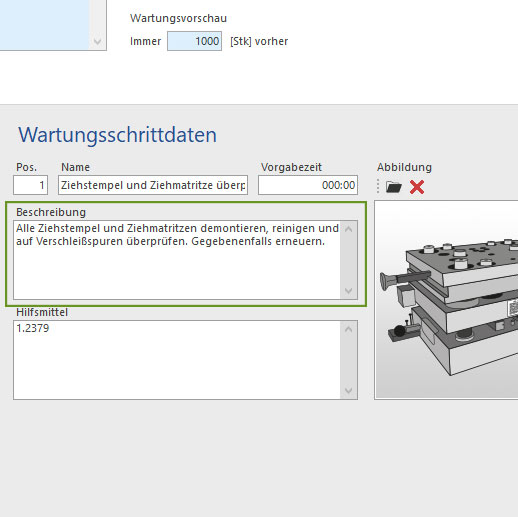Select the tool illustration thumbnail
518x517 pixels.
point(447,300)
